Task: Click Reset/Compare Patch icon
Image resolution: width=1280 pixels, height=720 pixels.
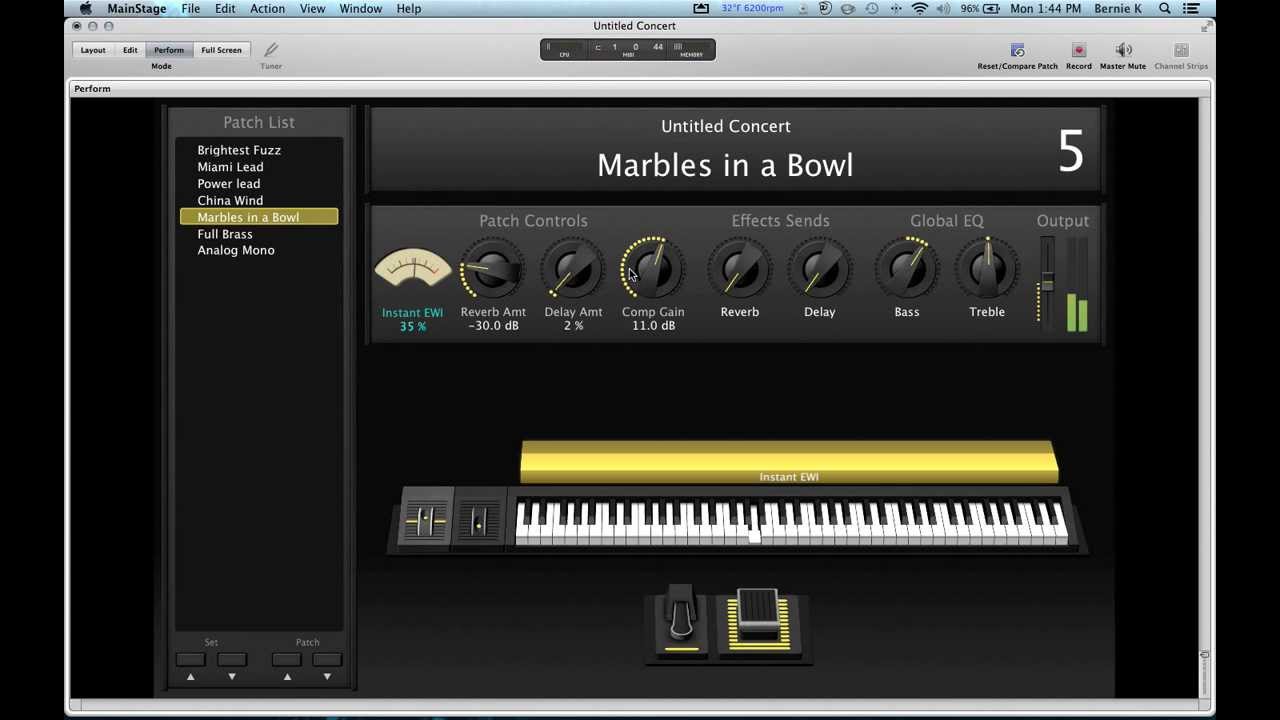Action: click(x=1017, y=50)
